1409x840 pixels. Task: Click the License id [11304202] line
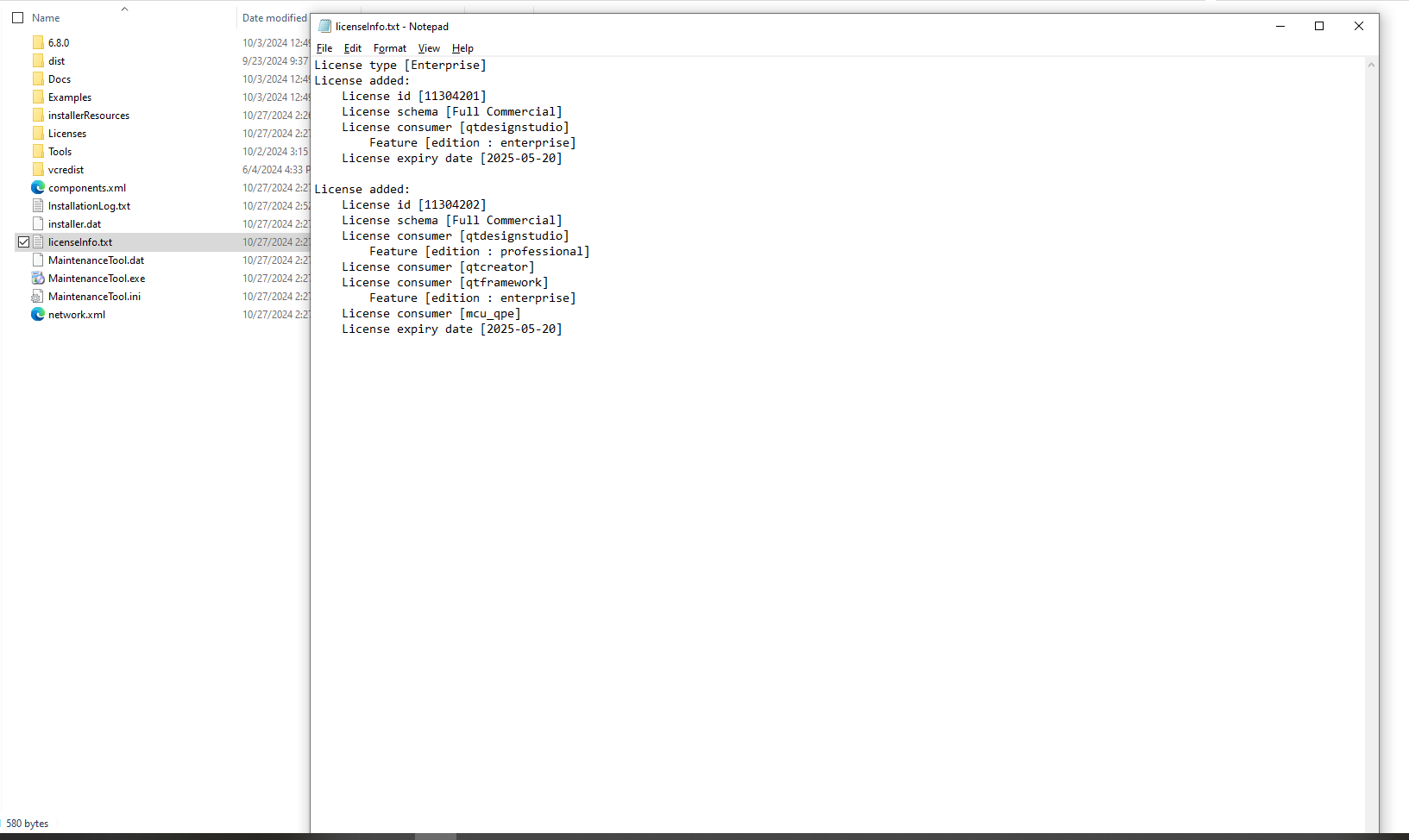point(414,204)
